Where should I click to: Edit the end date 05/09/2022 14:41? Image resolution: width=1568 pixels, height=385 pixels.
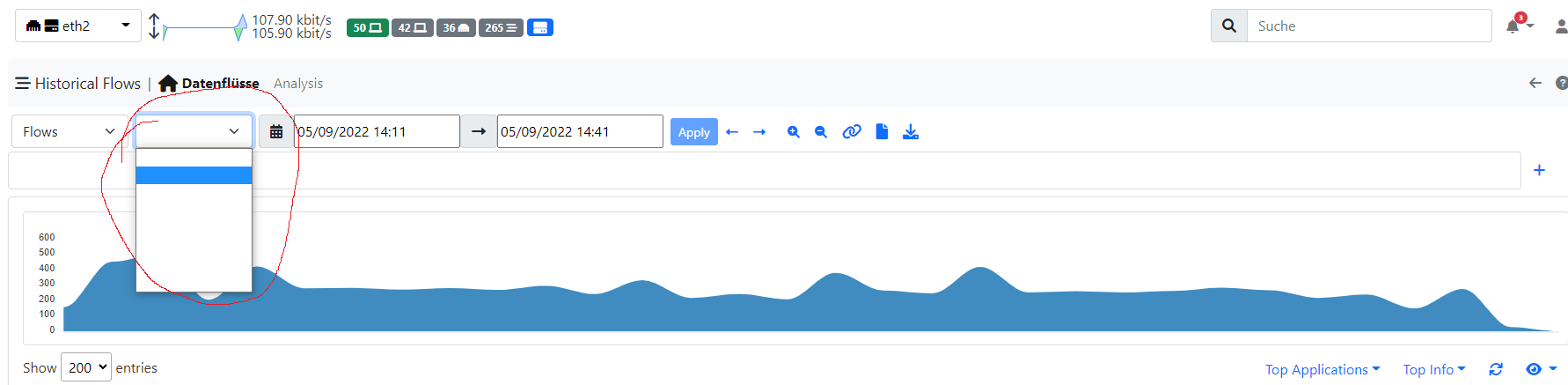coord(580,131)
